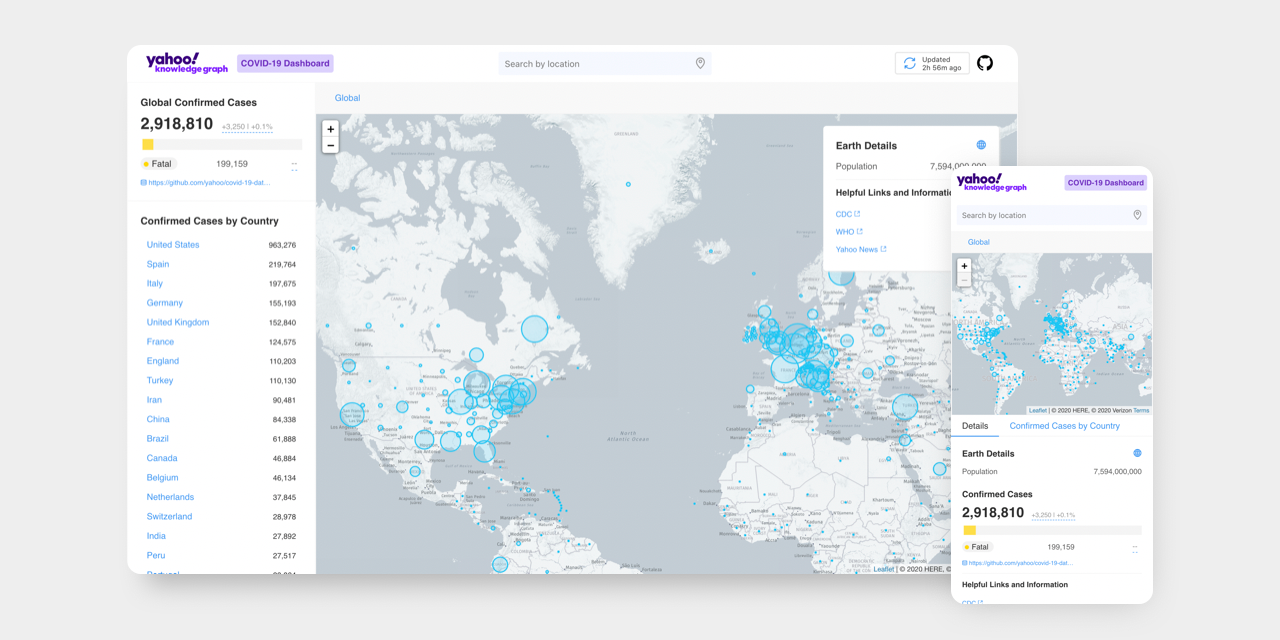Click the refresh icon beside Updated

click(x=909, y=63)
